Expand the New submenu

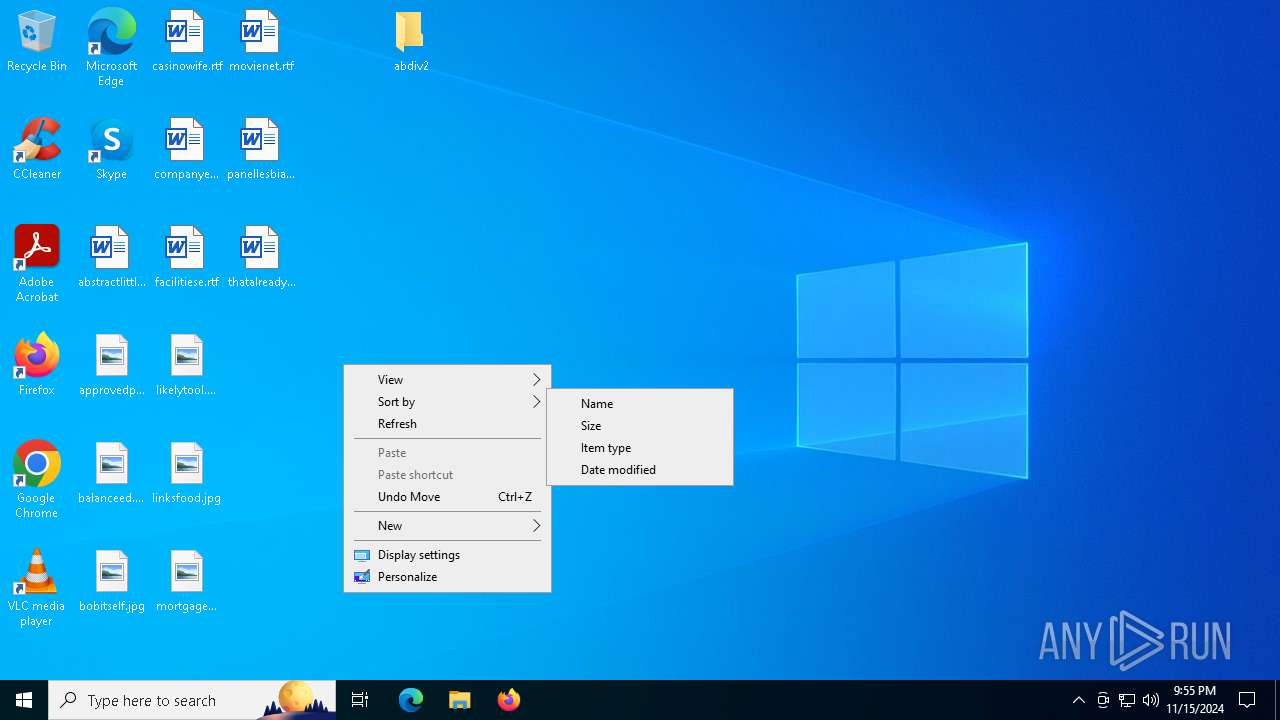[x=447, y=526]
